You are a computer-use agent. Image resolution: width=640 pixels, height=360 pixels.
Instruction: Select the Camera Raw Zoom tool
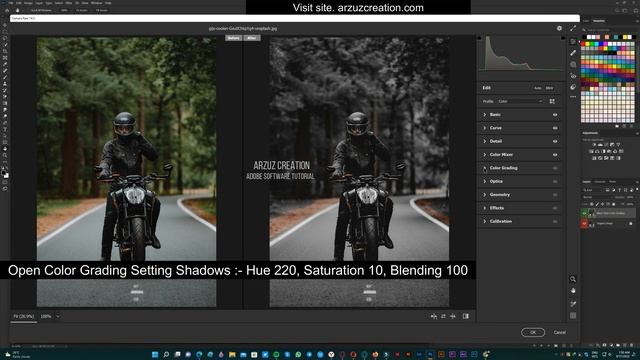573,279
